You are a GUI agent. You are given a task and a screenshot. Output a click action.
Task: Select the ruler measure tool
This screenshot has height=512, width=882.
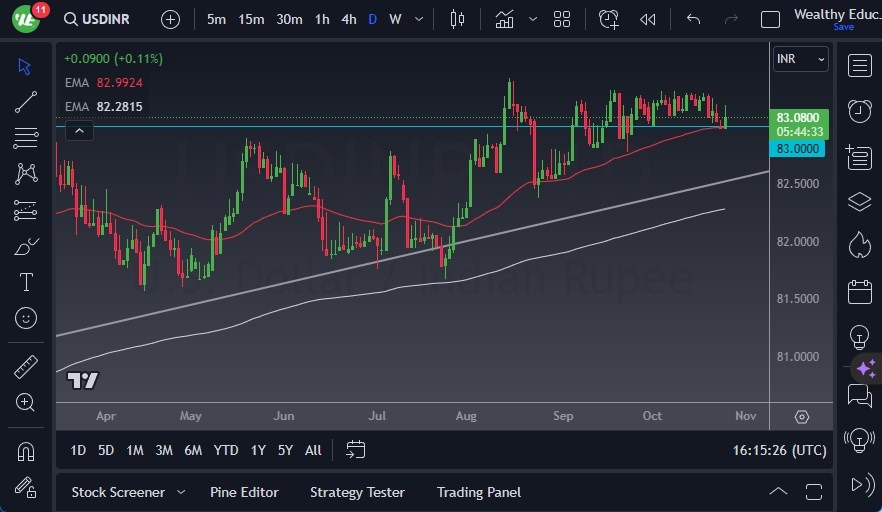pos(26,367)
